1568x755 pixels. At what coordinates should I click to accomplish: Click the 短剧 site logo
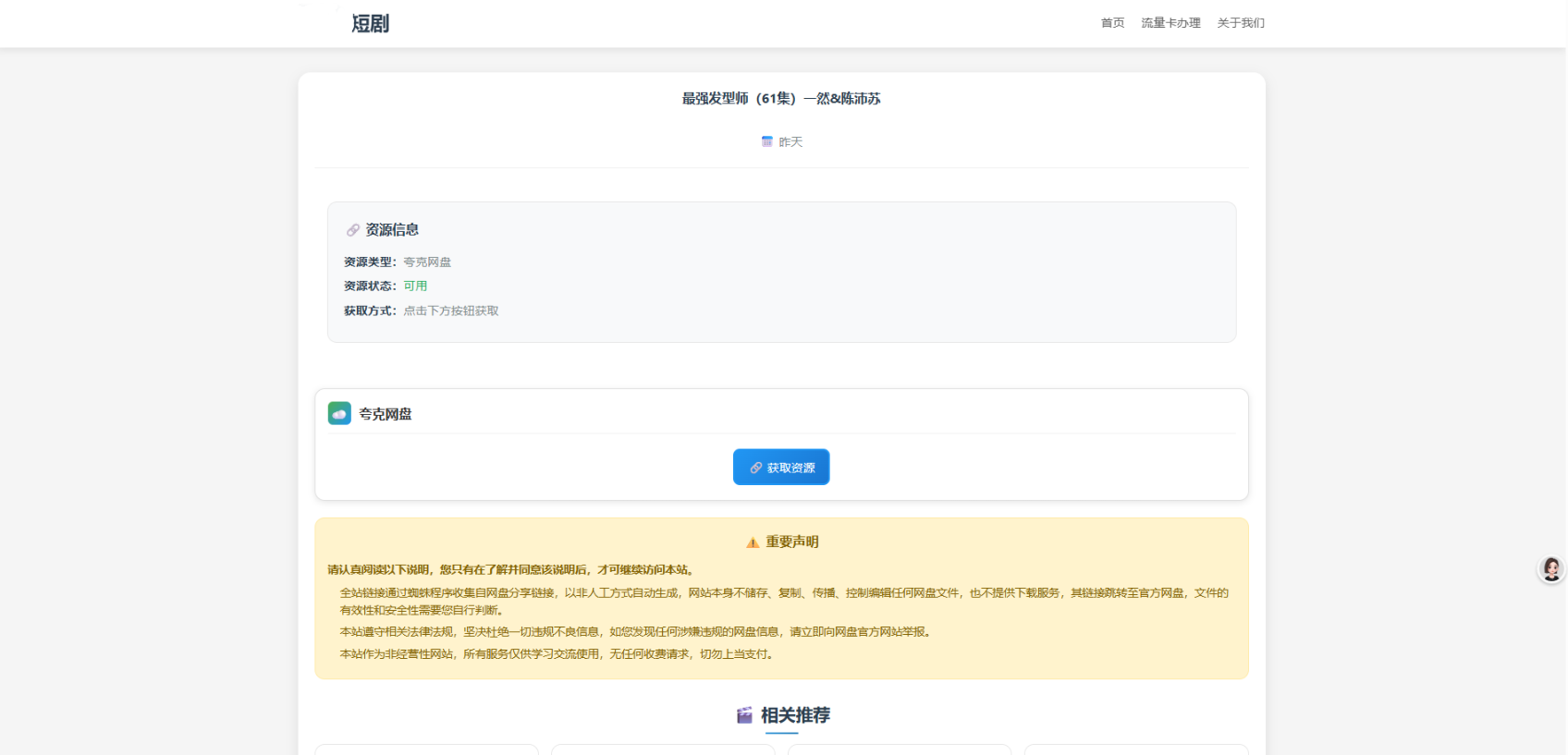click(x=370, y=23)
